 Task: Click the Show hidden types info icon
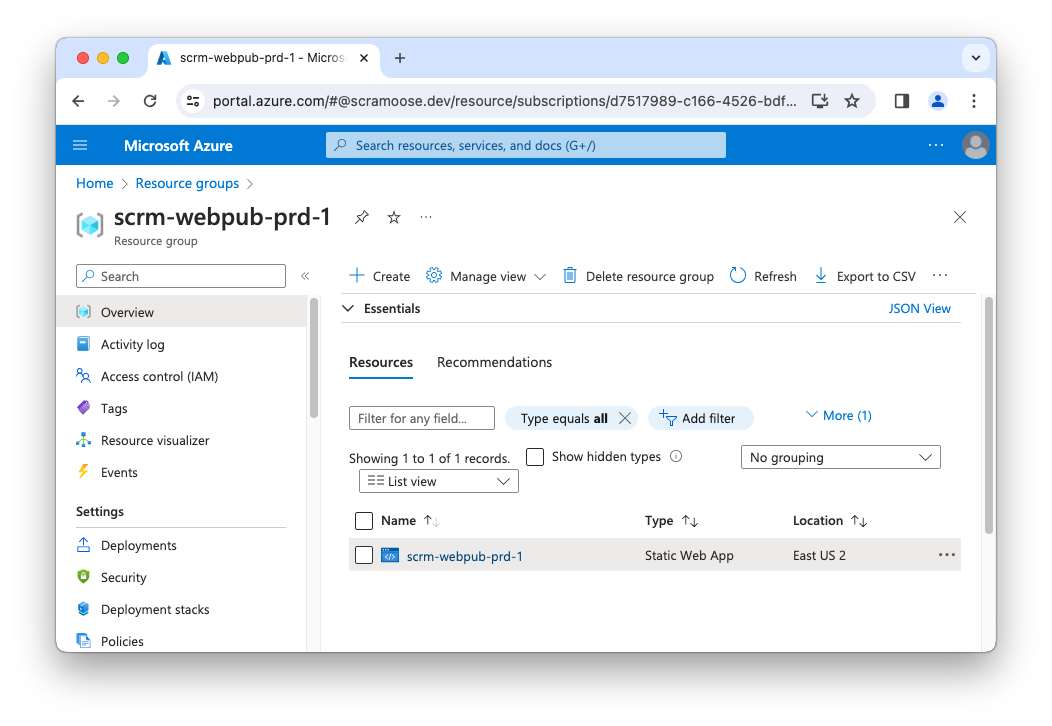click(x=676, y=456)
